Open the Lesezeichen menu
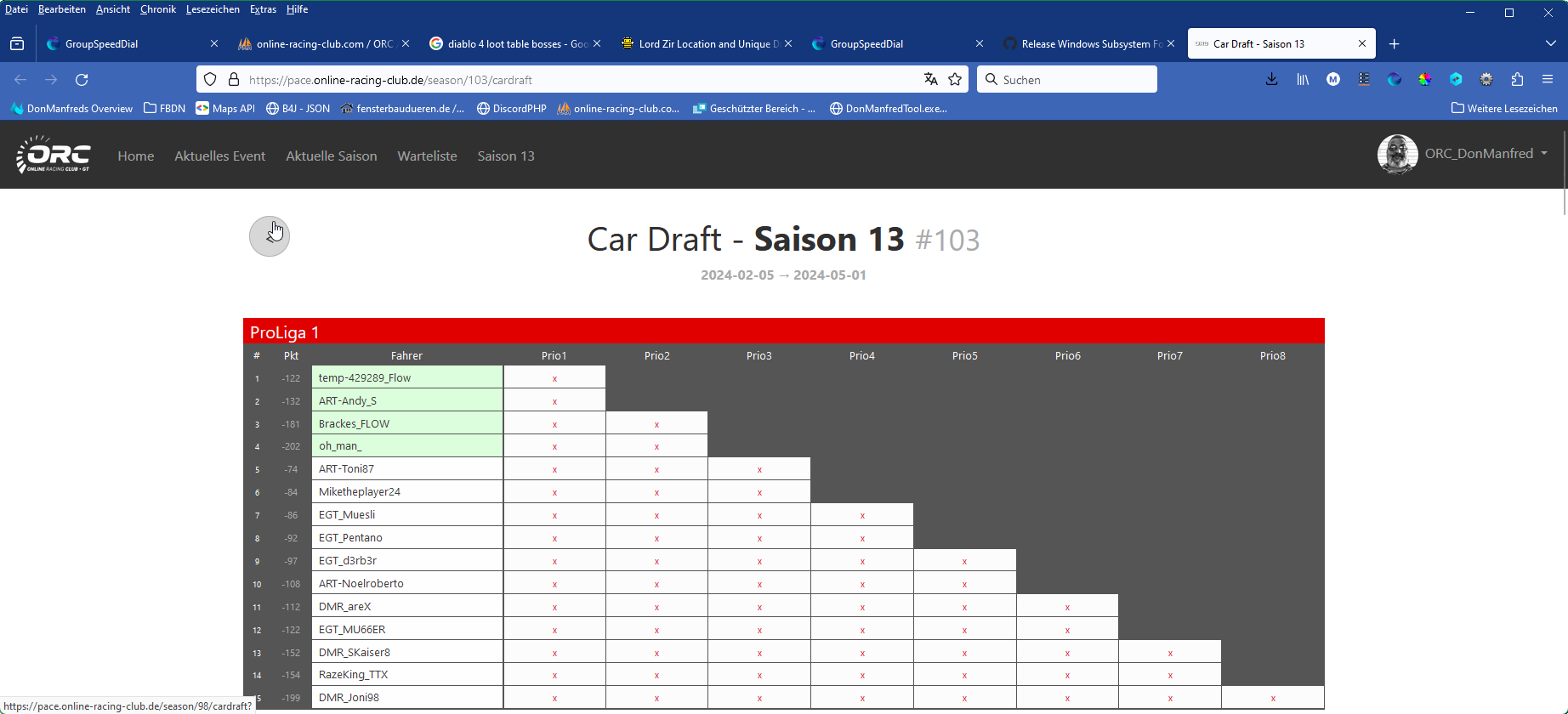 [x=213, y=9]
